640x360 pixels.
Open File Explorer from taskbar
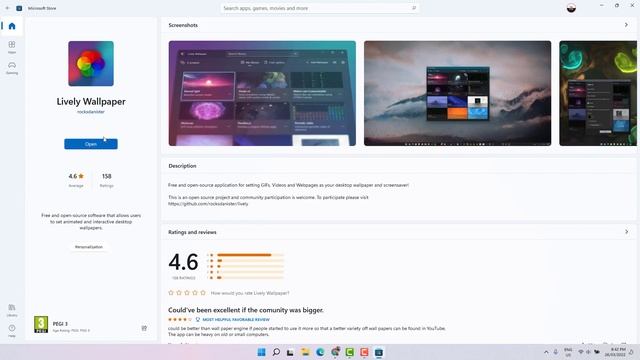coord(305,352)
